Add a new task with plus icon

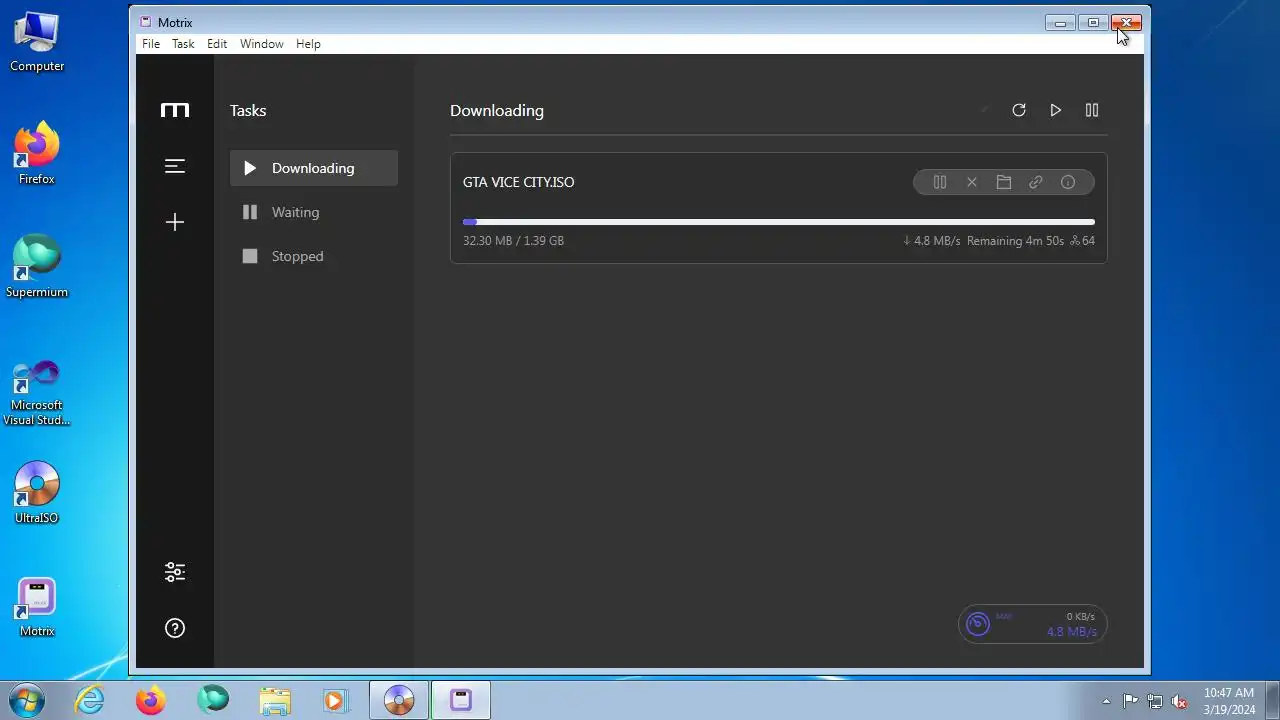(x=175, y=222)
